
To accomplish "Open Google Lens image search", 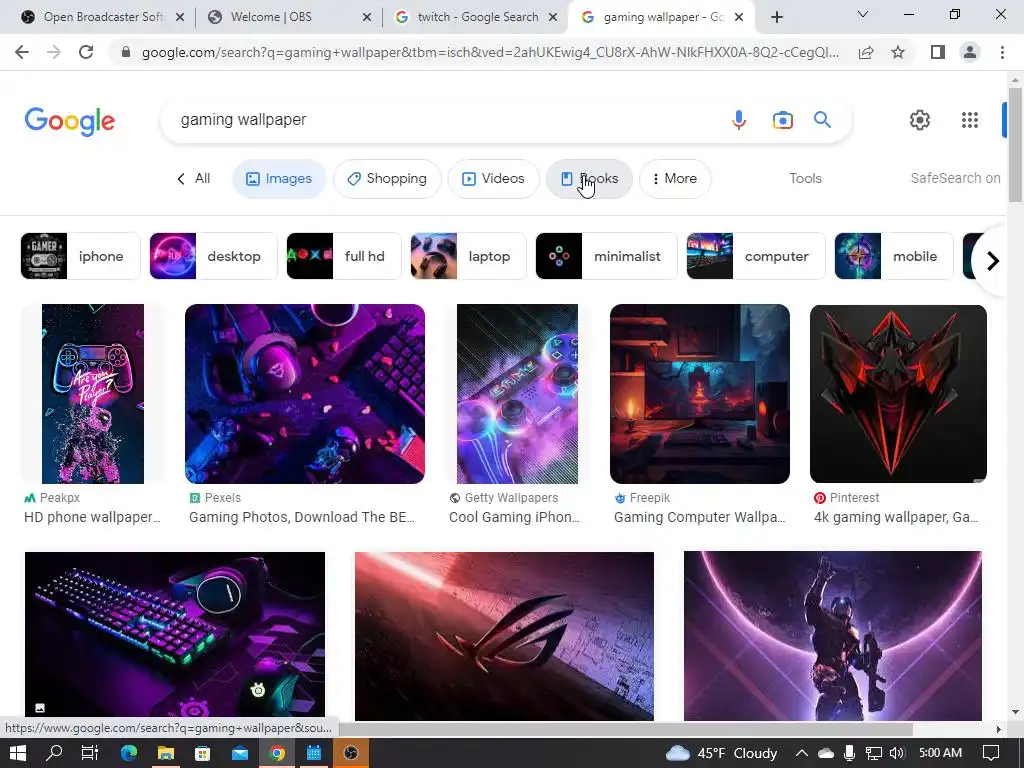I will coord(782,120).
